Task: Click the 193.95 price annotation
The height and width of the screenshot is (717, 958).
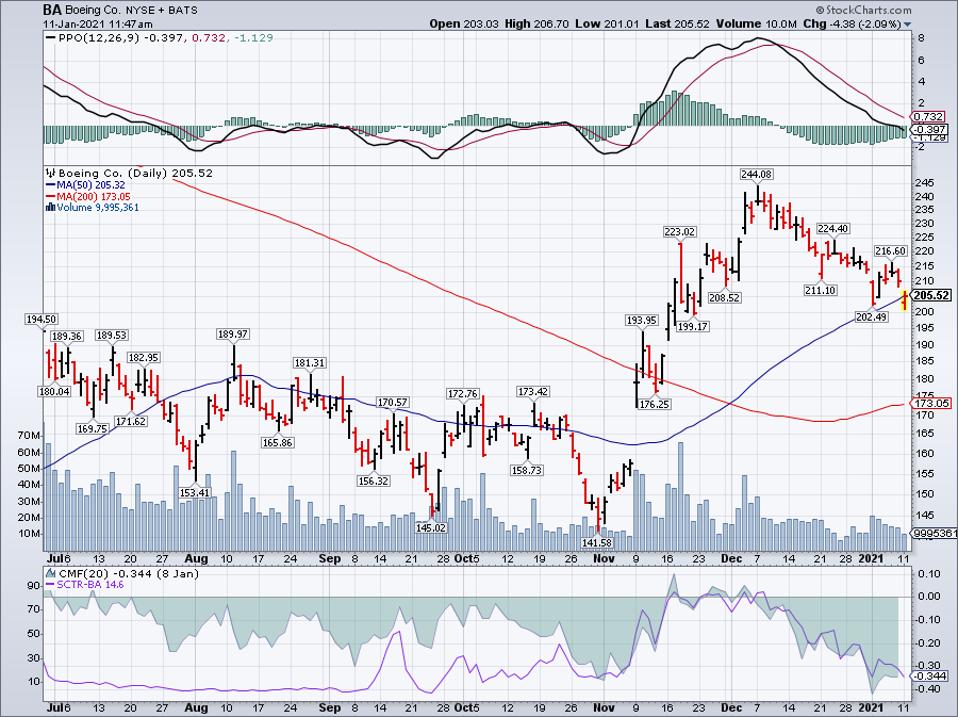Action: (x=642, y=320)
